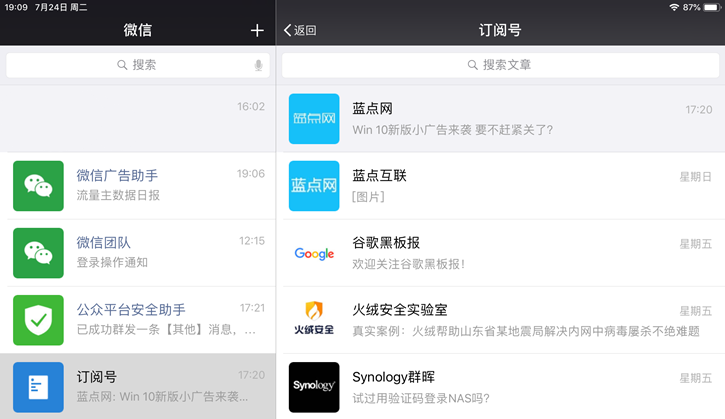Tap the 订阅号 header title

coord(500,30)
